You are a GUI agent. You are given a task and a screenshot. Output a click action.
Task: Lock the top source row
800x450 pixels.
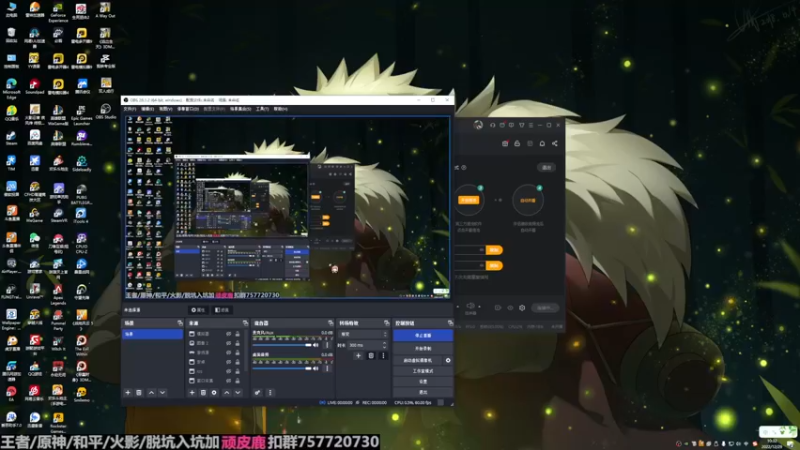coord(237,334)
